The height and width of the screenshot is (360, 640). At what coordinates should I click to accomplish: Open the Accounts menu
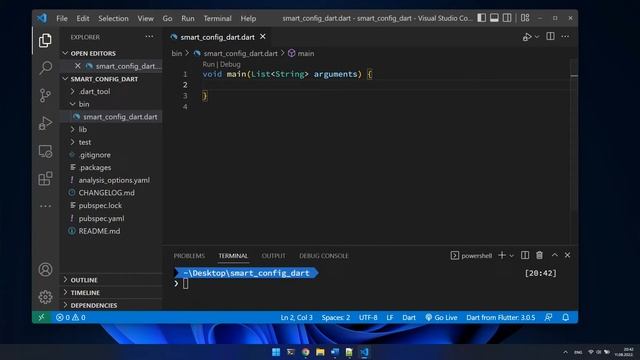[x=45, y=269]
